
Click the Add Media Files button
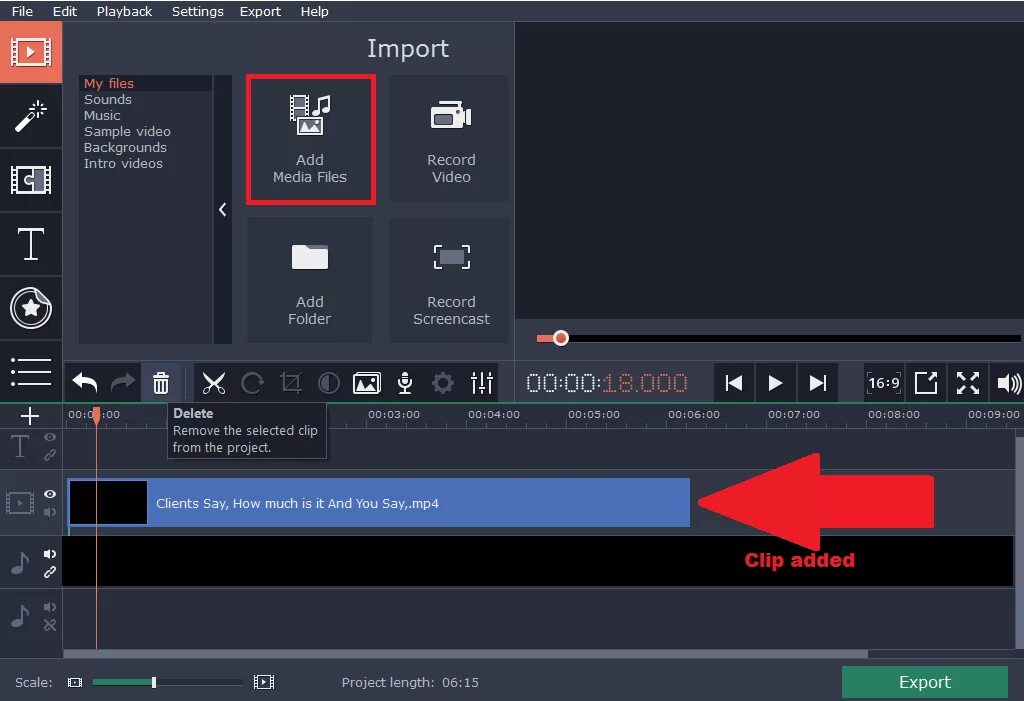coord(310,139)
